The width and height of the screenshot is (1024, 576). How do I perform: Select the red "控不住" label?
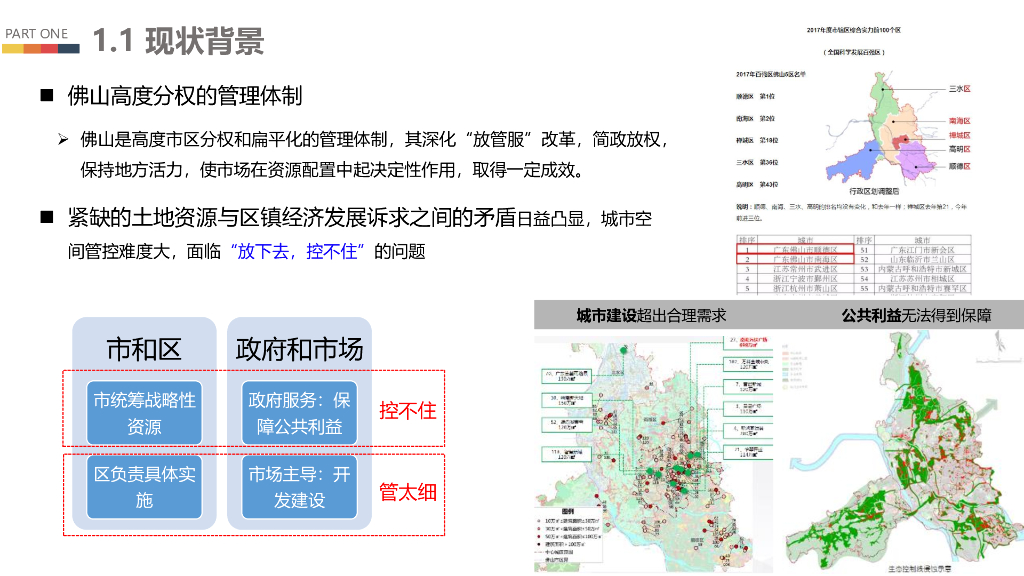pos(408,411)
